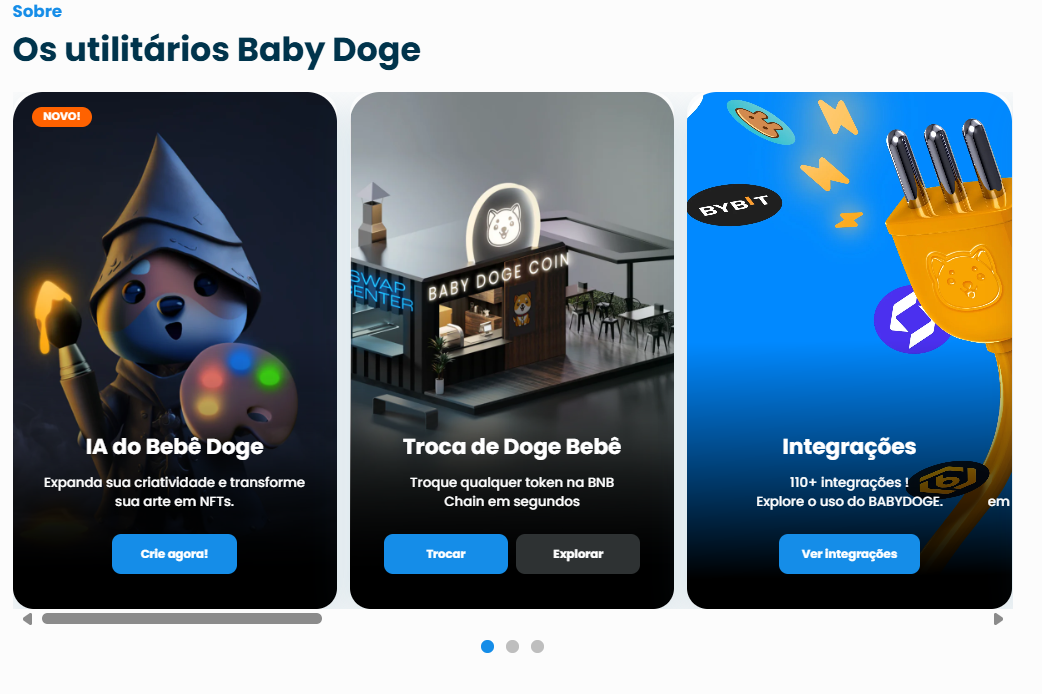The width and height of the screenshot is (1042, 694).
Task: Select the second carousel pagination dot
Action: tap(512, 646)
